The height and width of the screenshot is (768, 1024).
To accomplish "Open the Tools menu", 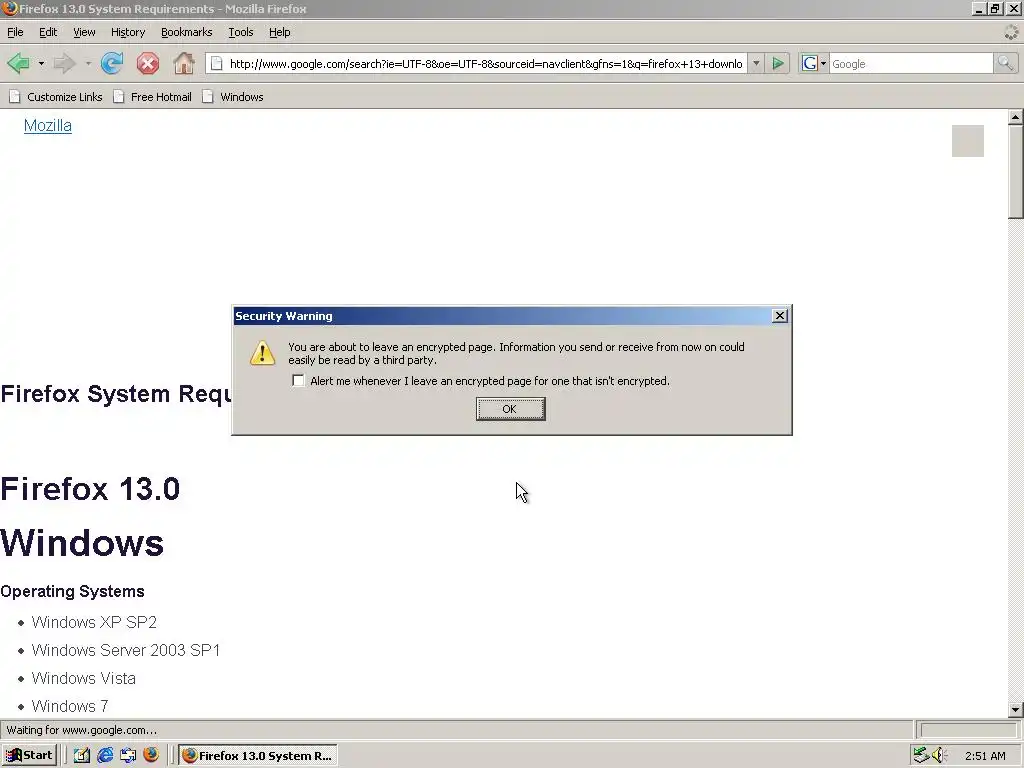I will pyautogui.click(x=240, y=32).
